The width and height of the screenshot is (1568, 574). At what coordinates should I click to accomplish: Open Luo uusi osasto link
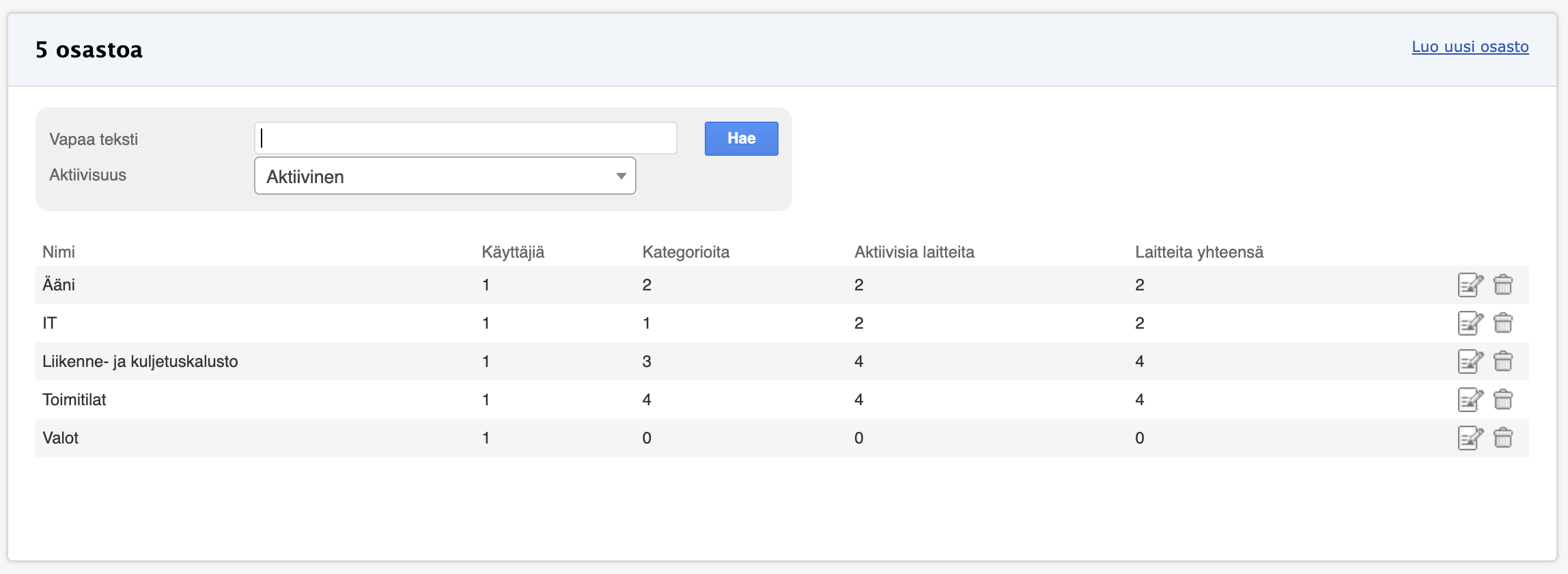click(x=1470, y=47)
